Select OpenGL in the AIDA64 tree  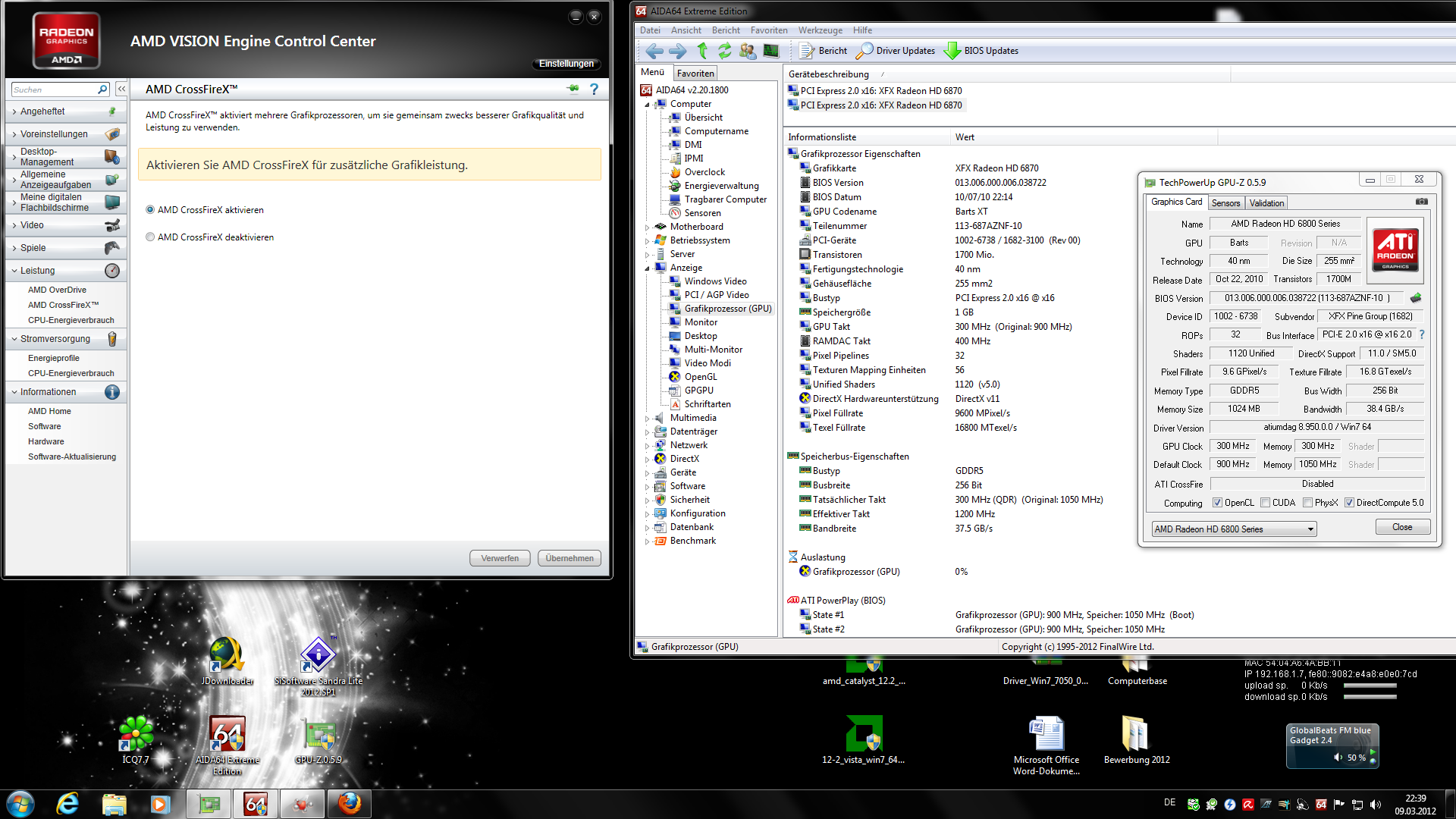[700, 377]
